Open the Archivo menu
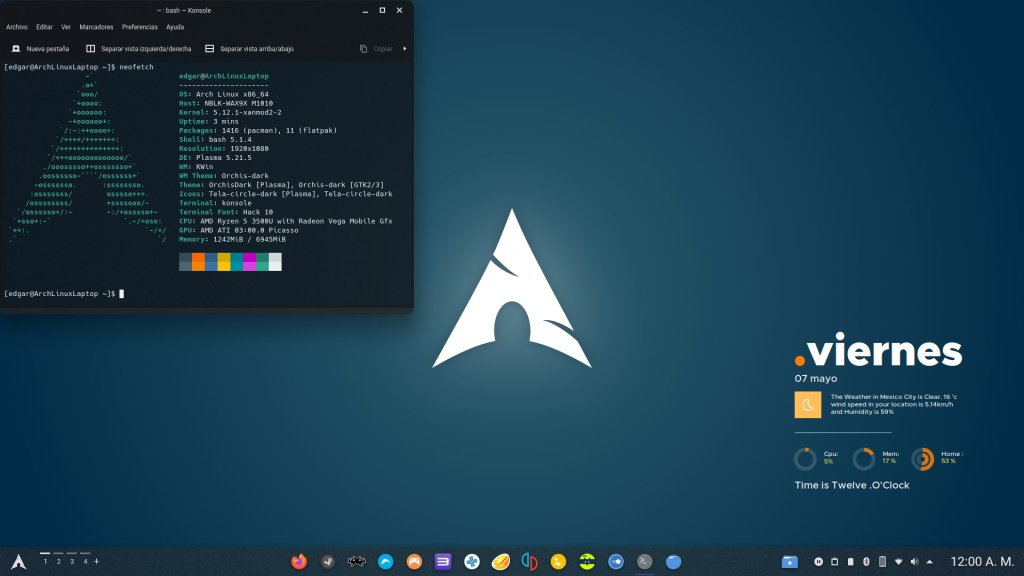Screen dimensions: 1024x576 pyautogui.click(x=17, y=27)
